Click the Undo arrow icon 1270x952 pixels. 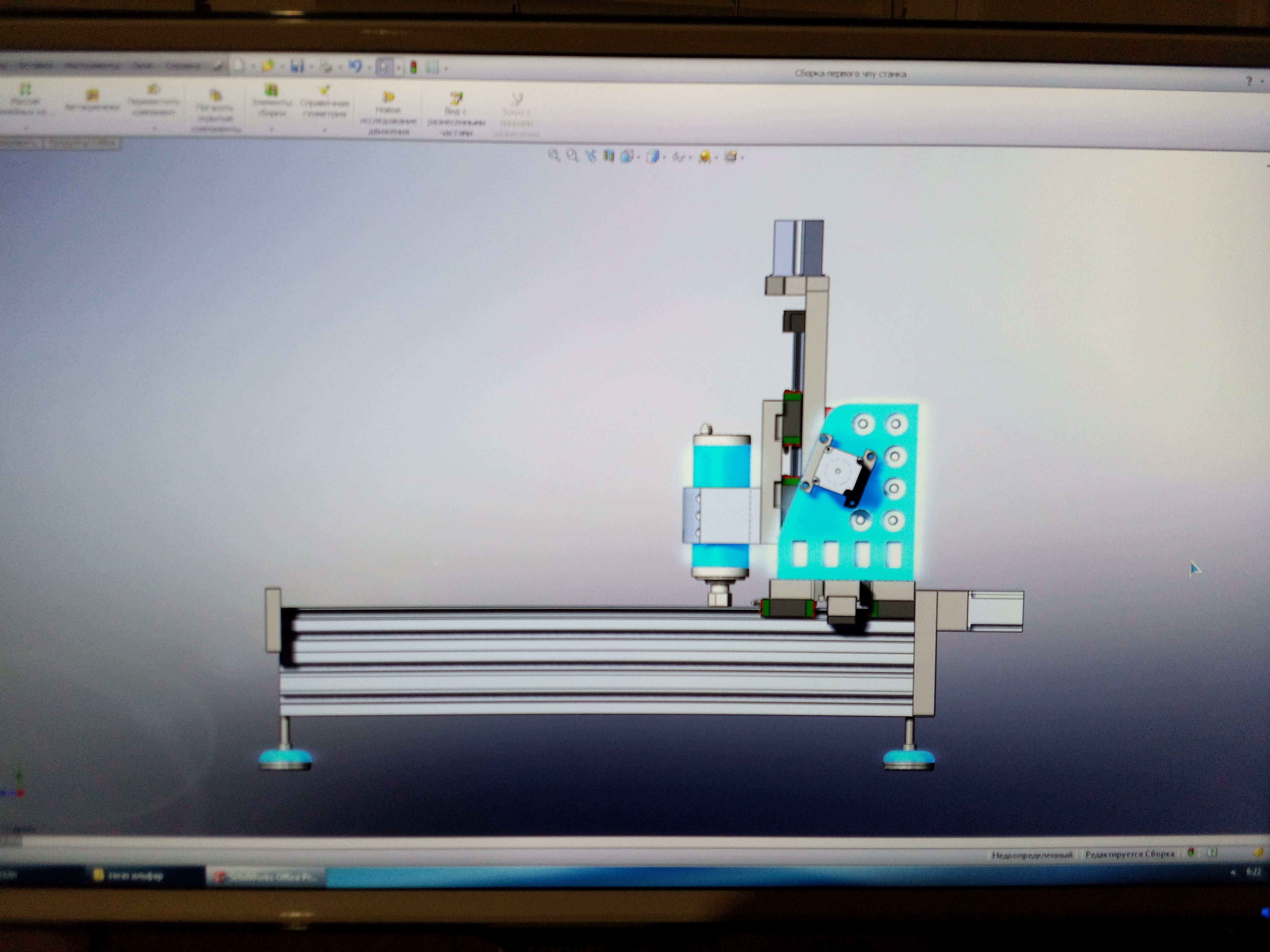click(355, 67)
